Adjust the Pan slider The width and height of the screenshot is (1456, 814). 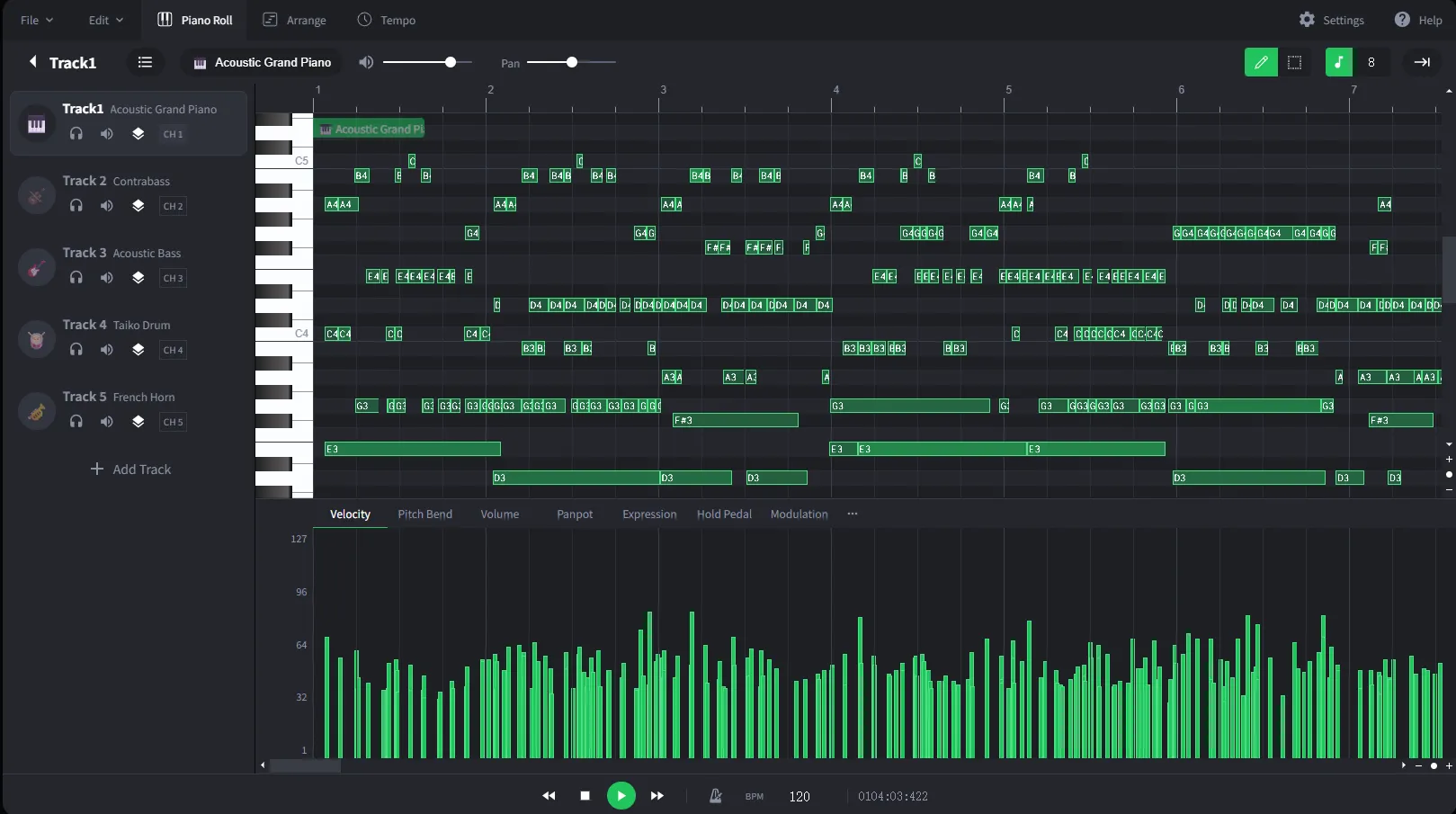click(x=571, y=62)
